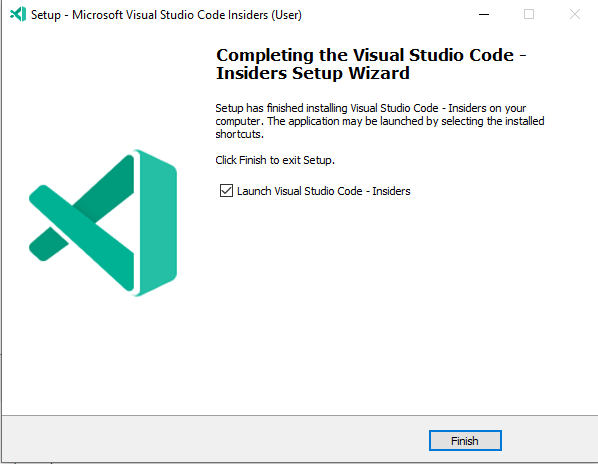598x464 pixels.
Task: Uncheck Launch Visual Studio Code - Insiders checkbox
Action: click(226, 191)
